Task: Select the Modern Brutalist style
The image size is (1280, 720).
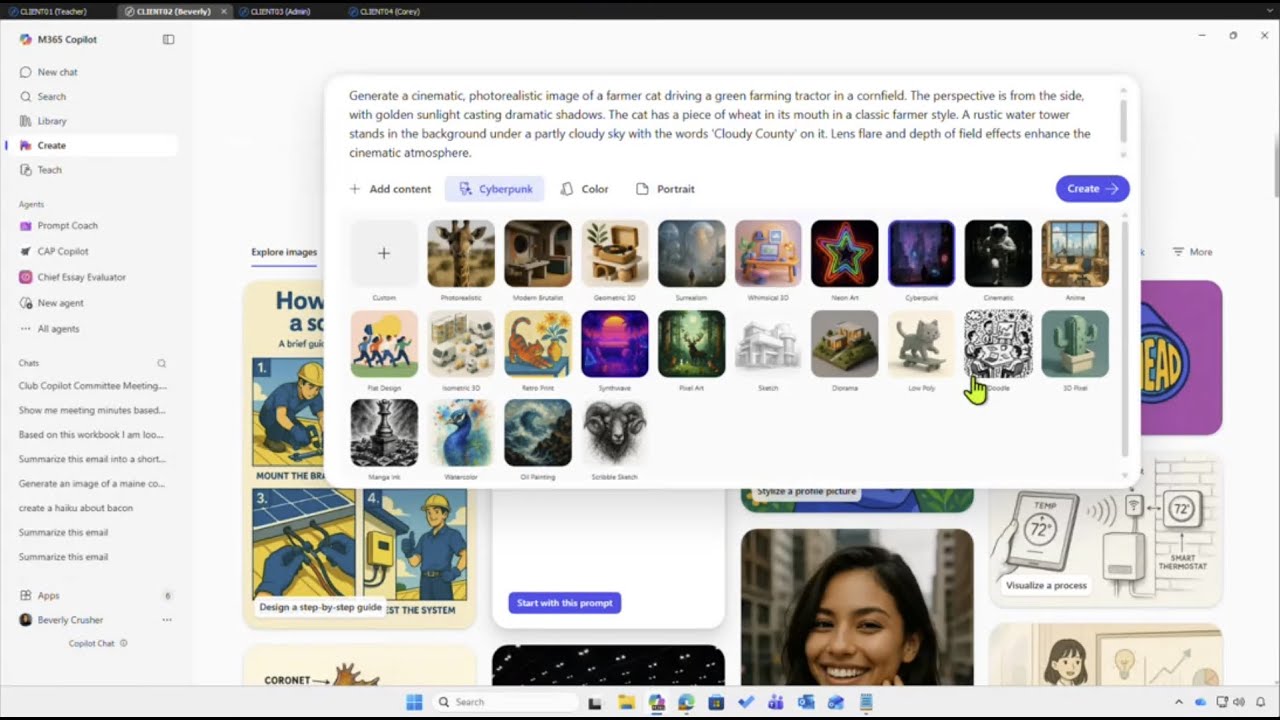Action: click(x=538, y=253)
